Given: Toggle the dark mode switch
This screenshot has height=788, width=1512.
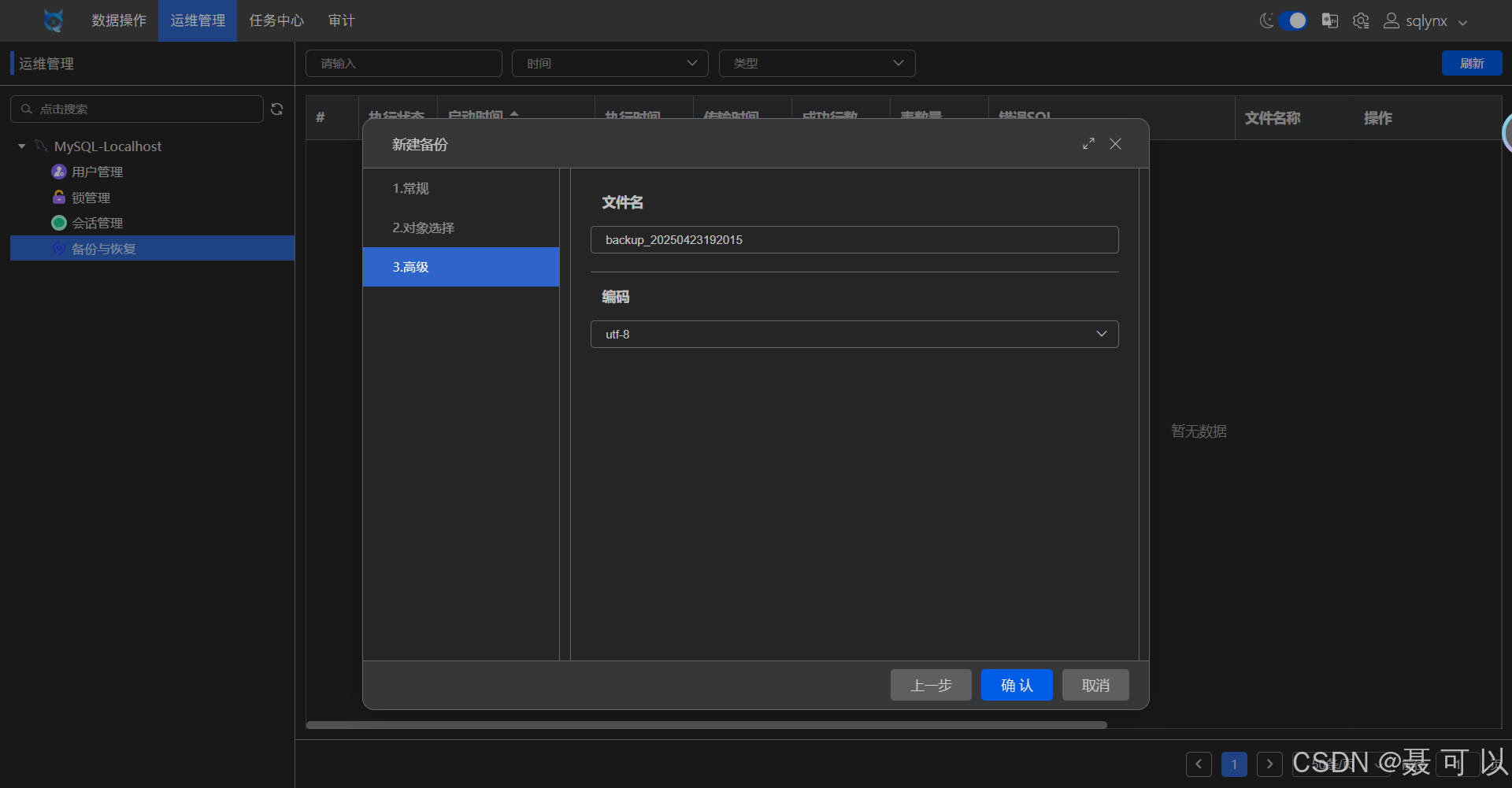Looking at the screenshot, I should pyautogui.click(x=1292, y=20).
